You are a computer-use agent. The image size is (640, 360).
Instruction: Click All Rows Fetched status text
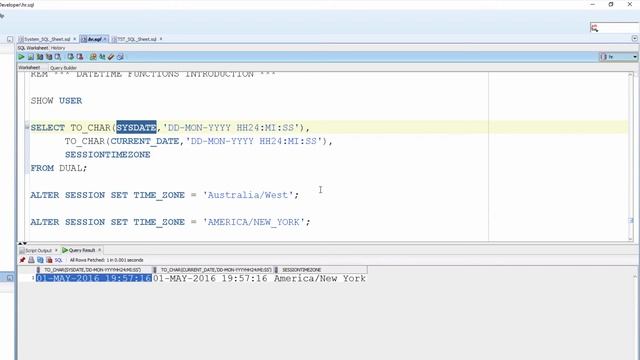click(107, 260)
